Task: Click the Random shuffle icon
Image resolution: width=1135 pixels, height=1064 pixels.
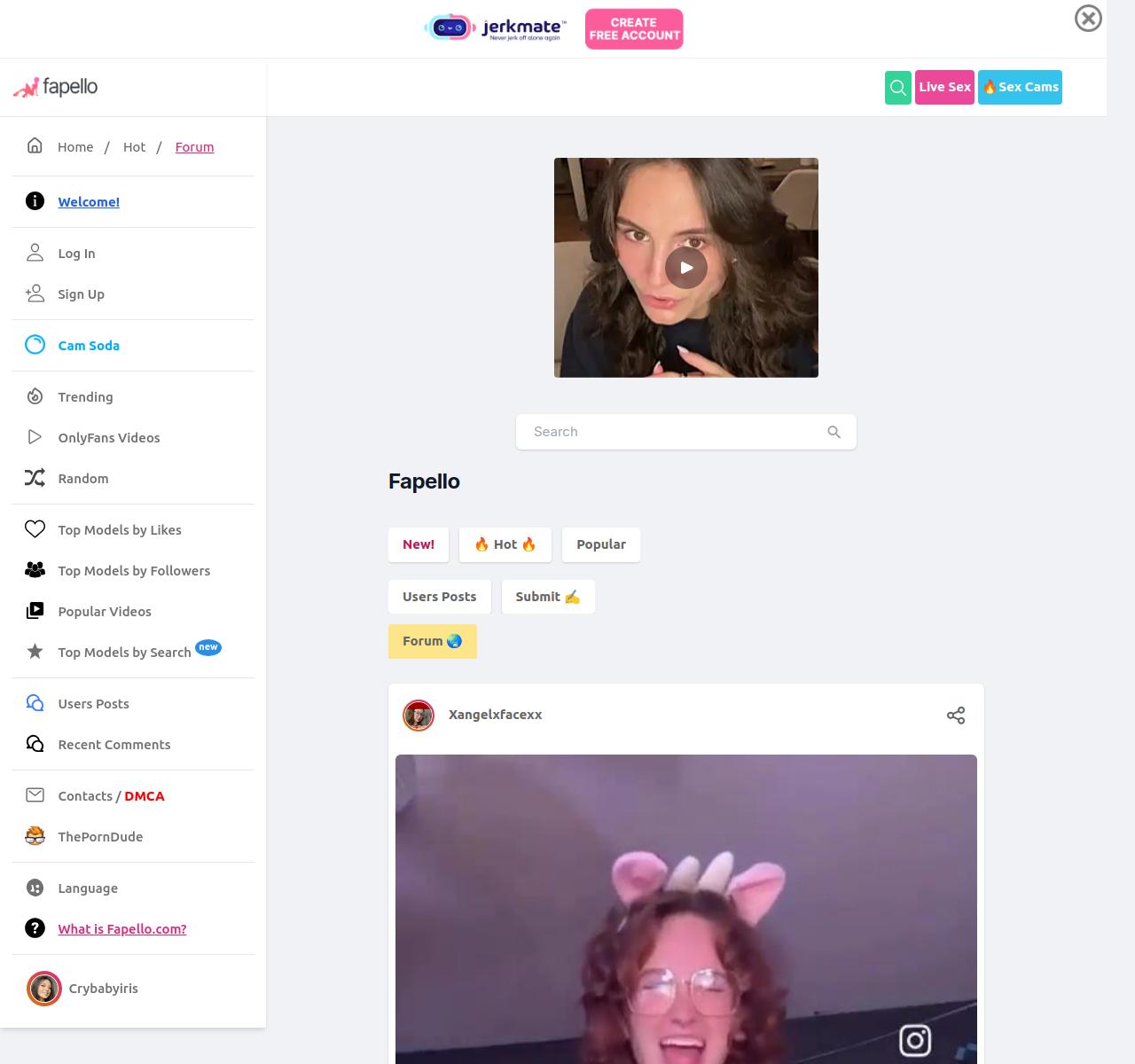Action: 35,478
